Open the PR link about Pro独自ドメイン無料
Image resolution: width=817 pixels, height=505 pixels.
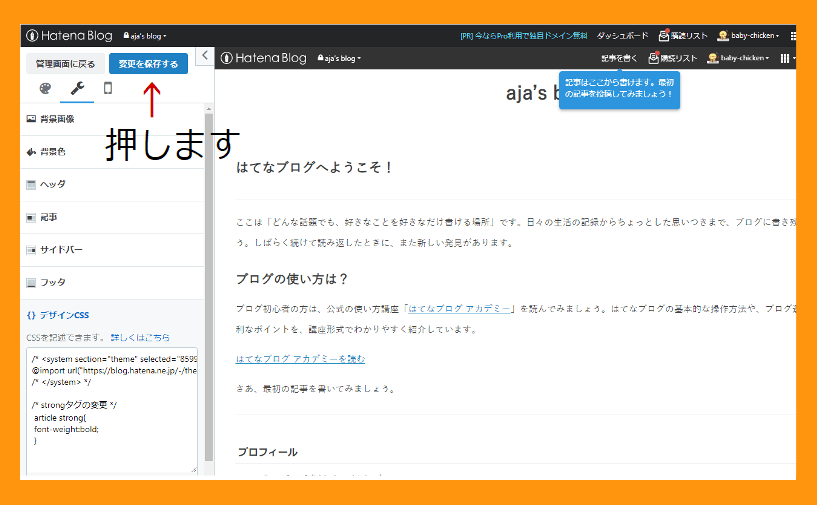coord(524,35)
